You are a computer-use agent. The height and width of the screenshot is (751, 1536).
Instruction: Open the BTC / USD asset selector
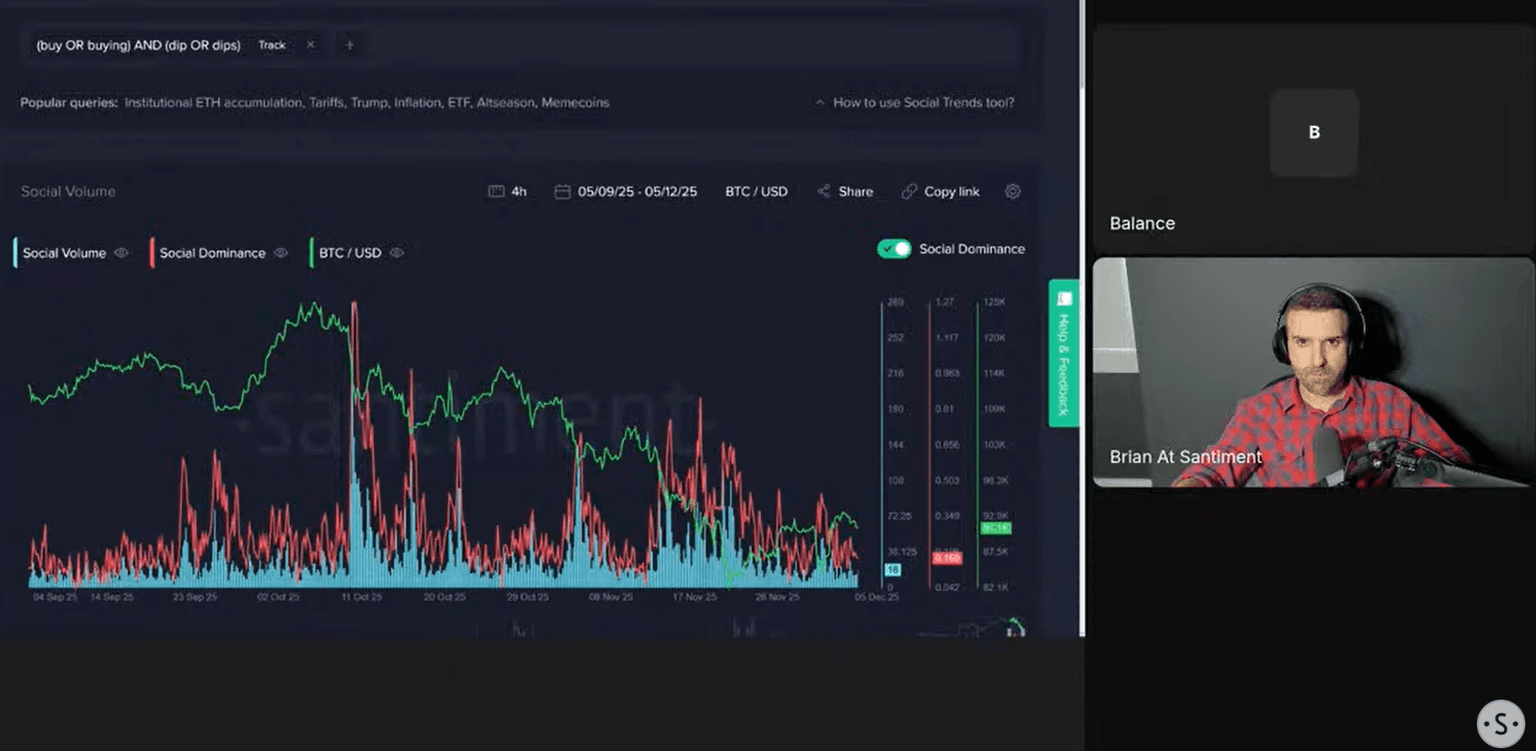point(756,191)
